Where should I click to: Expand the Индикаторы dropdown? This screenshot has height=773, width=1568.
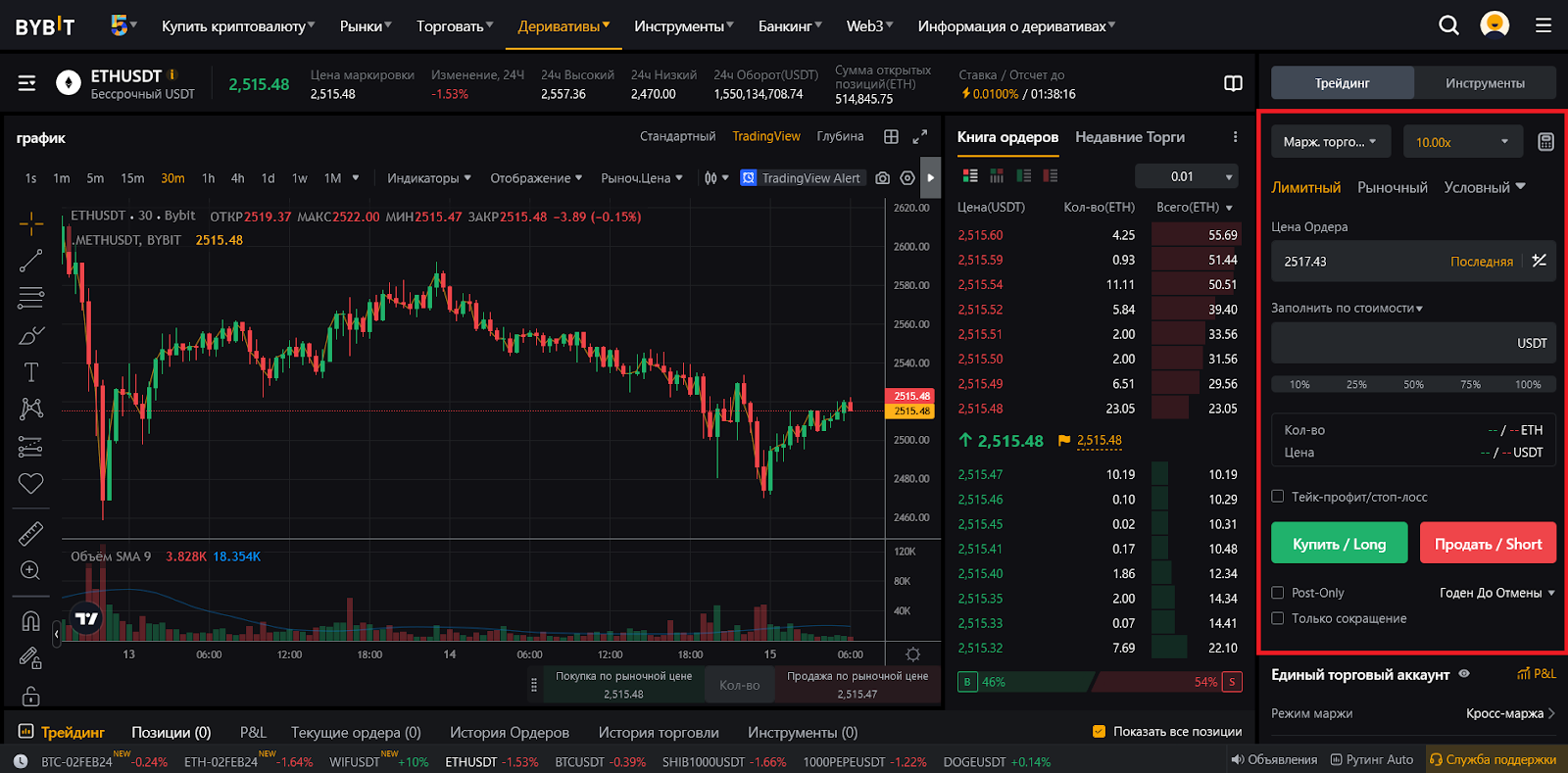tap(428, 178)
